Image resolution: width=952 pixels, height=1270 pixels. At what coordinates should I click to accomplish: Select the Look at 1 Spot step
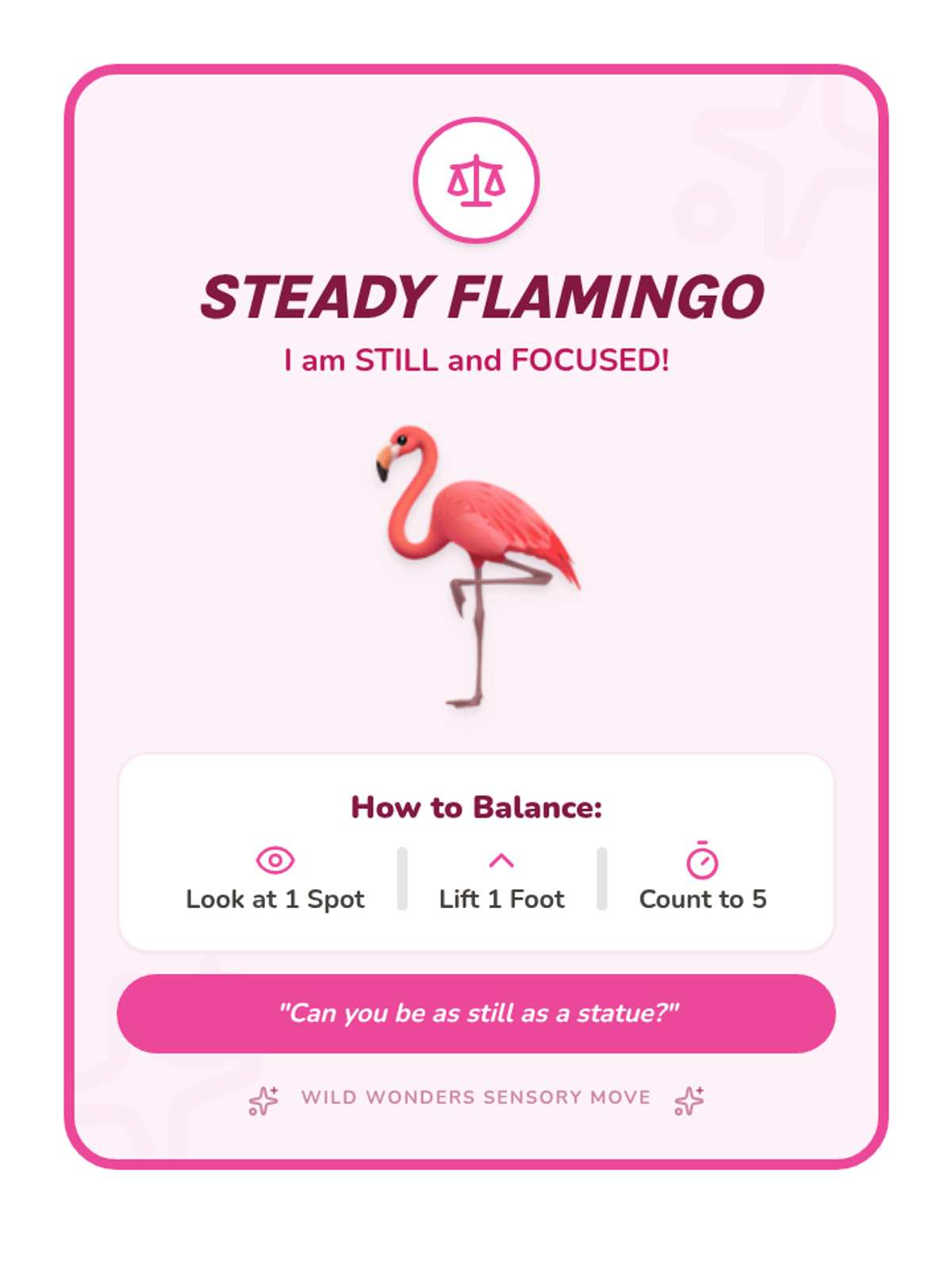[275, 879]
